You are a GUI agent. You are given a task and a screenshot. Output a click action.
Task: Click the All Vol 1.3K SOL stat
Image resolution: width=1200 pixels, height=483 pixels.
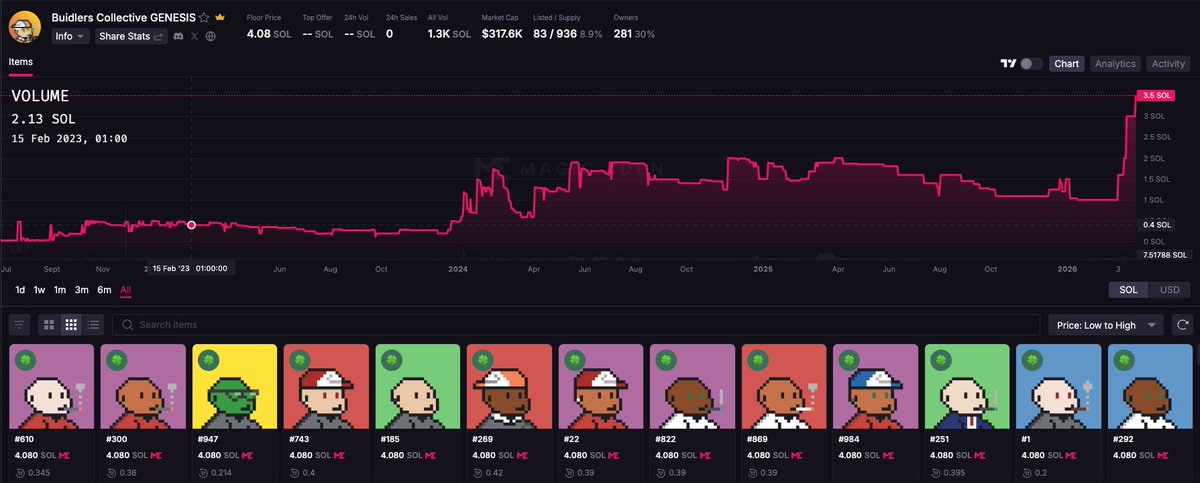click(448, 27)
